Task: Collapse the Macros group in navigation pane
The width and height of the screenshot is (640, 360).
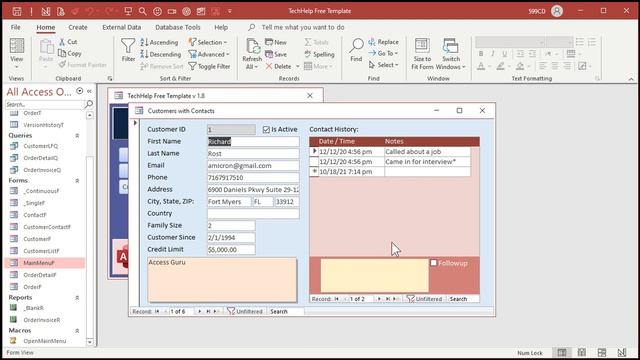Action: (x=77, y=331)
